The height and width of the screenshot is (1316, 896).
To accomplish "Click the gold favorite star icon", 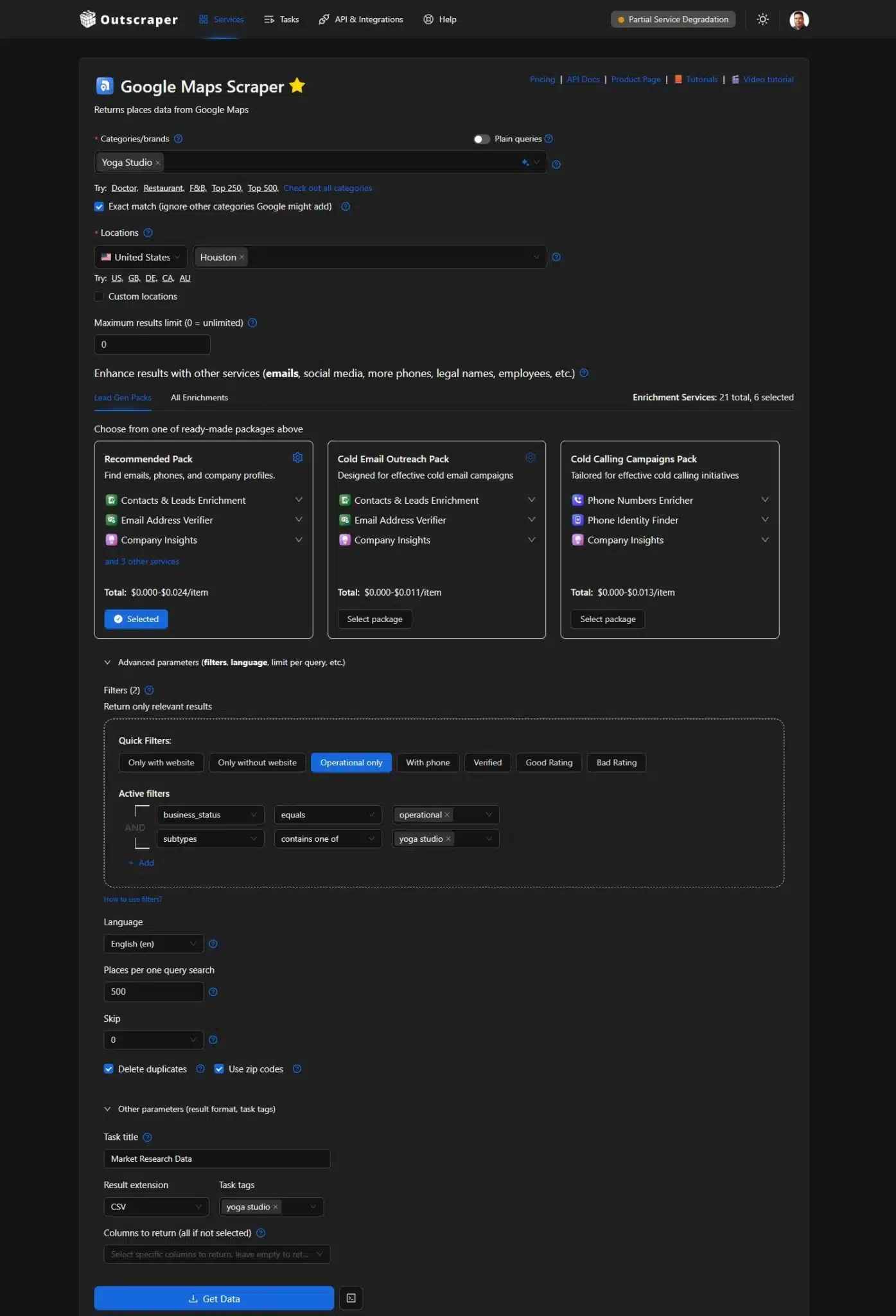I will [297, 85].
